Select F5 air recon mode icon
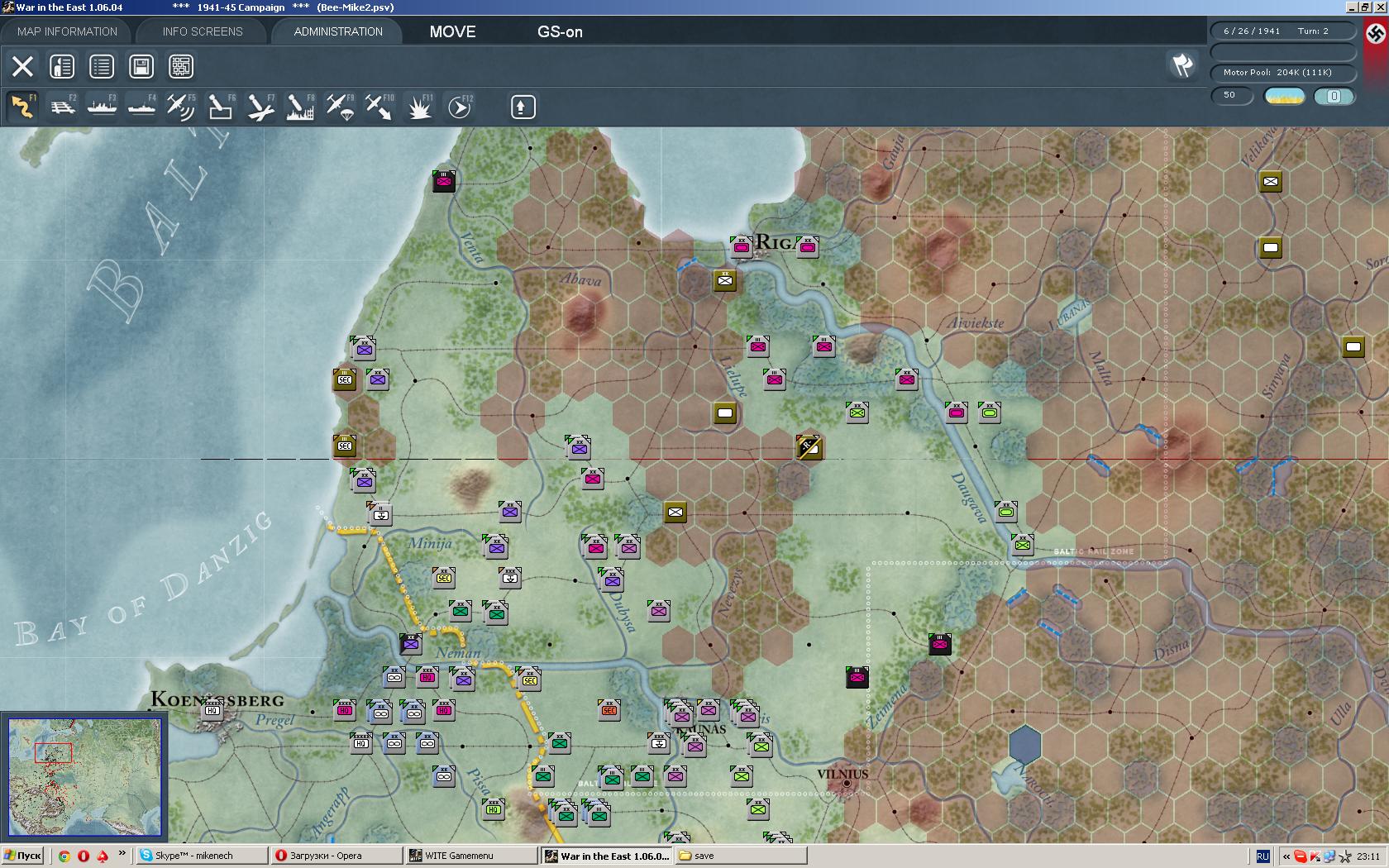 (181, 107)
